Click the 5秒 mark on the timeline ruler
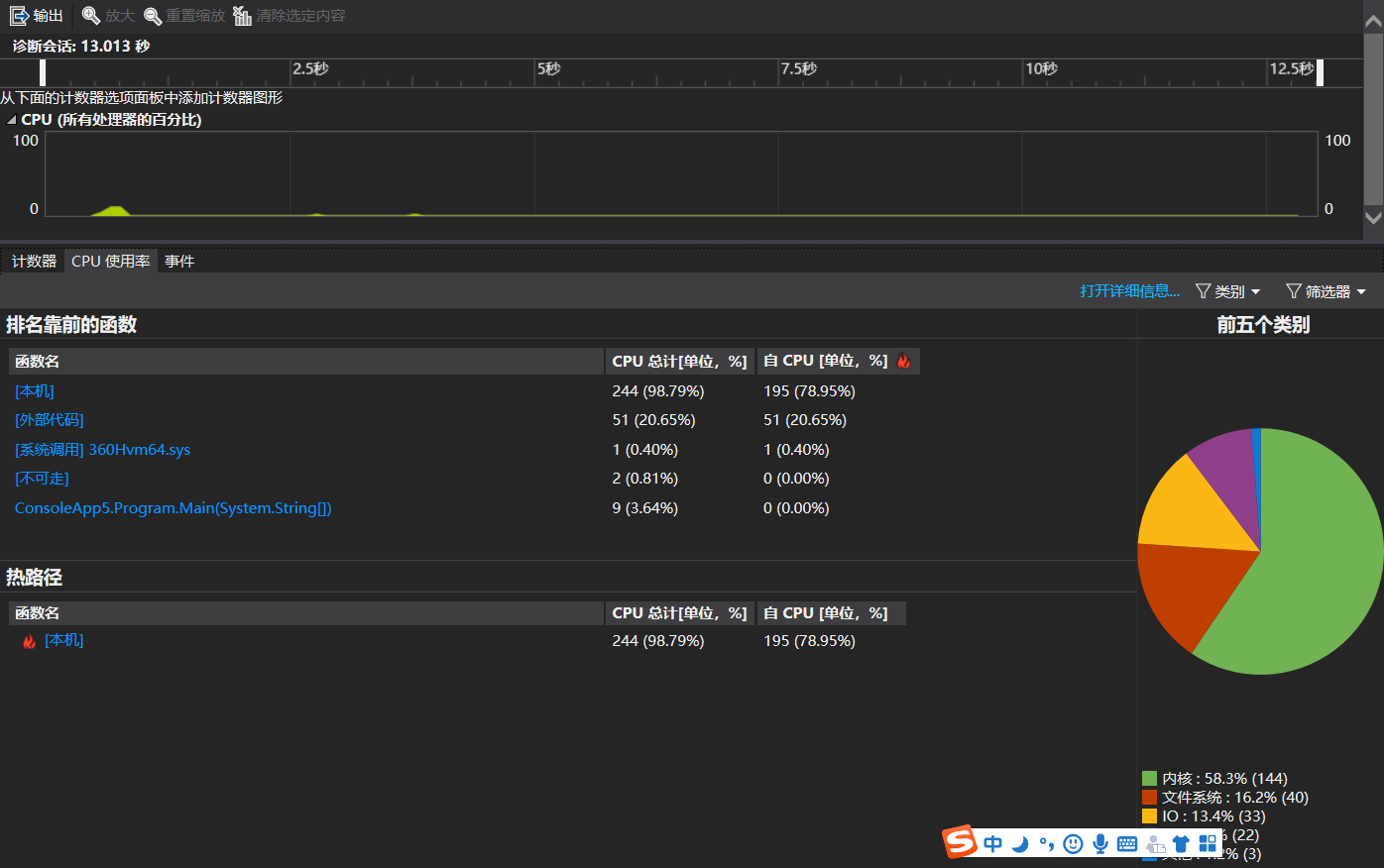Screen dimensions: 1384x868 tap(549, 69)
